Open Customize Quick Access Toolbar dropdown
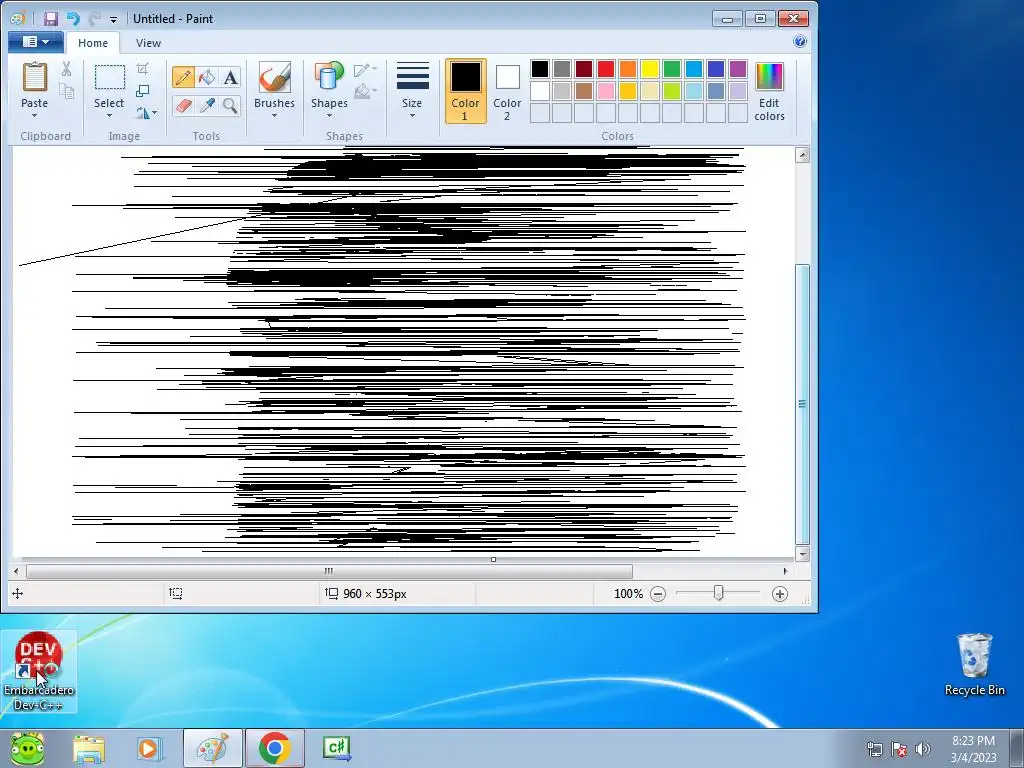The width and height of the screenshot is (1024, 768). point(113,20)
